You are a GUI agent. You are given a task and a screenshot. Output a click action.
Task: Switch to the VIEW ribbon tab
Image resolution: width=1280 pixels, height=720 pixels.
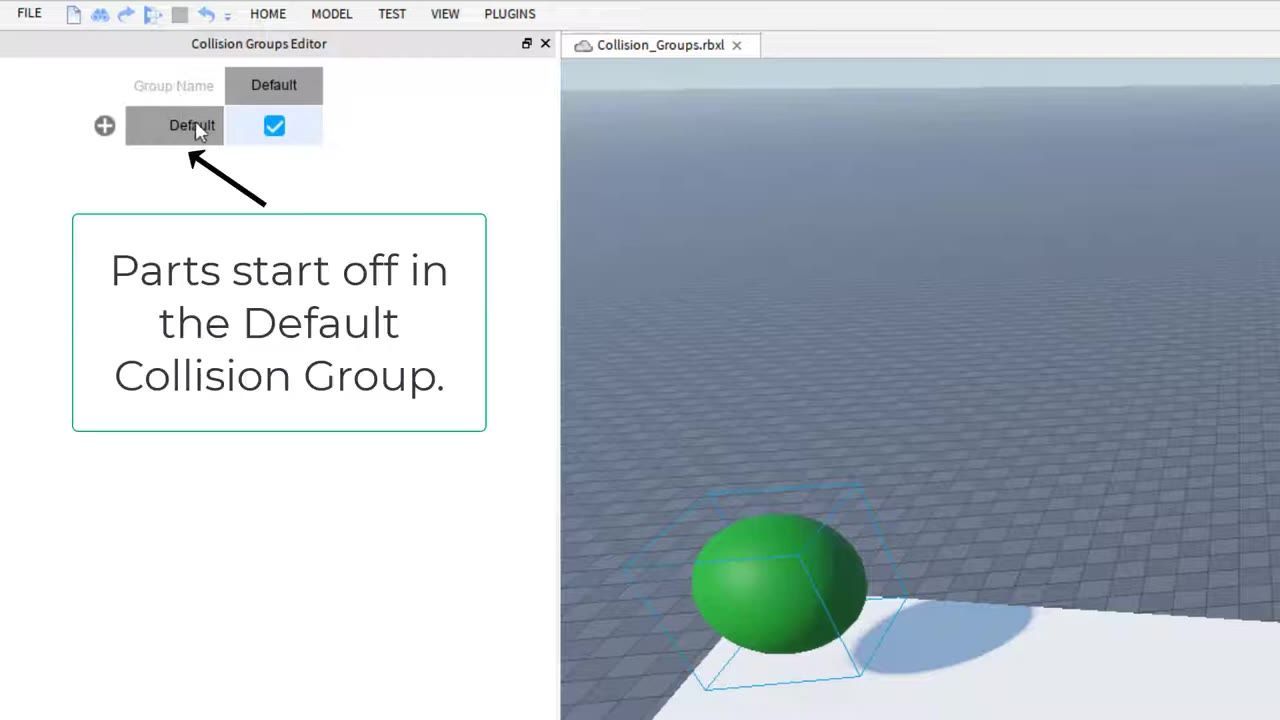[445, 14]
